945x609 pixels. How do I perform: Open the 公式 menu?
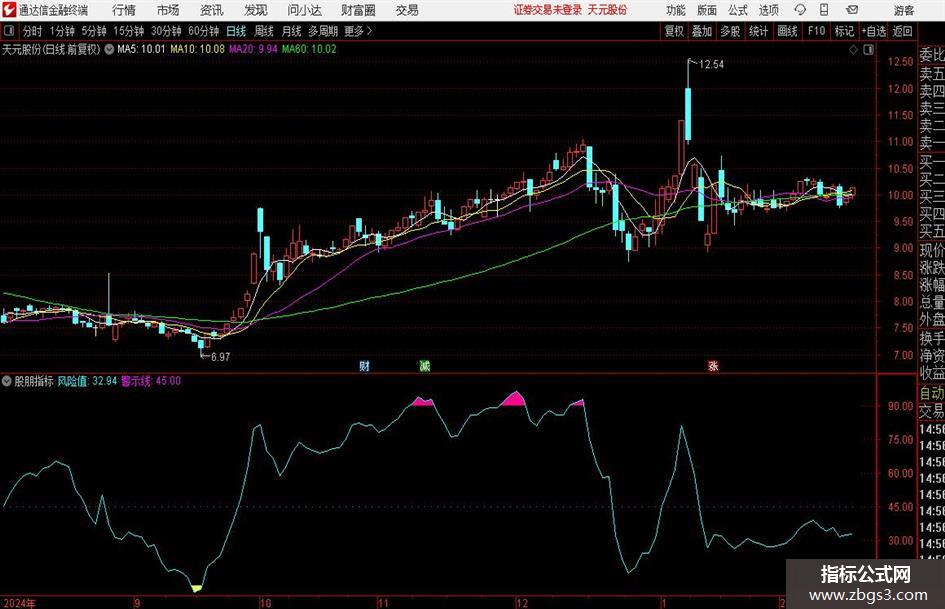click(x=737, y=10)
